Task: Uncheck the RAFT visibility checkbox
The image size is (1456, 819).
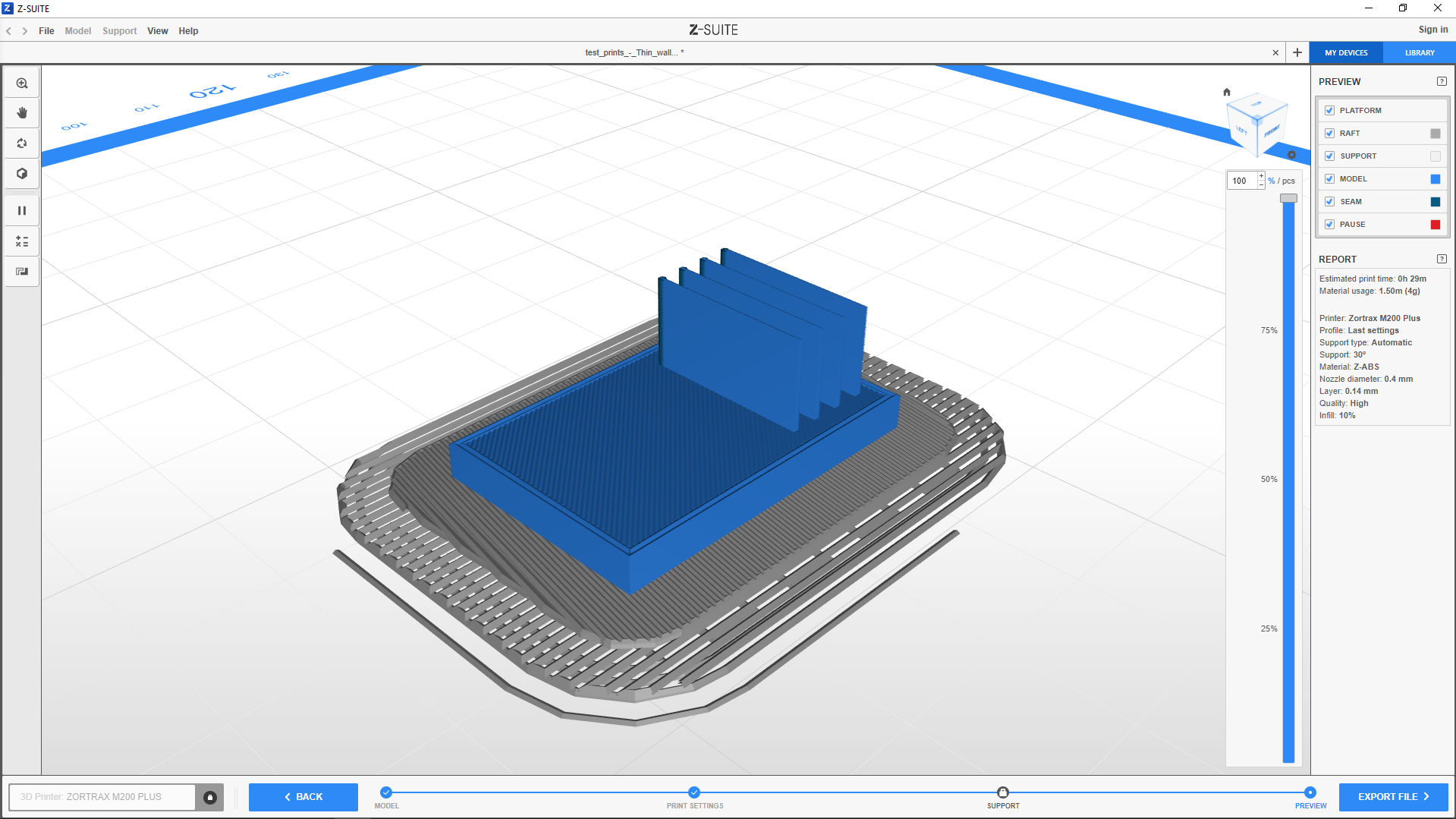Action: [1329, 134]
